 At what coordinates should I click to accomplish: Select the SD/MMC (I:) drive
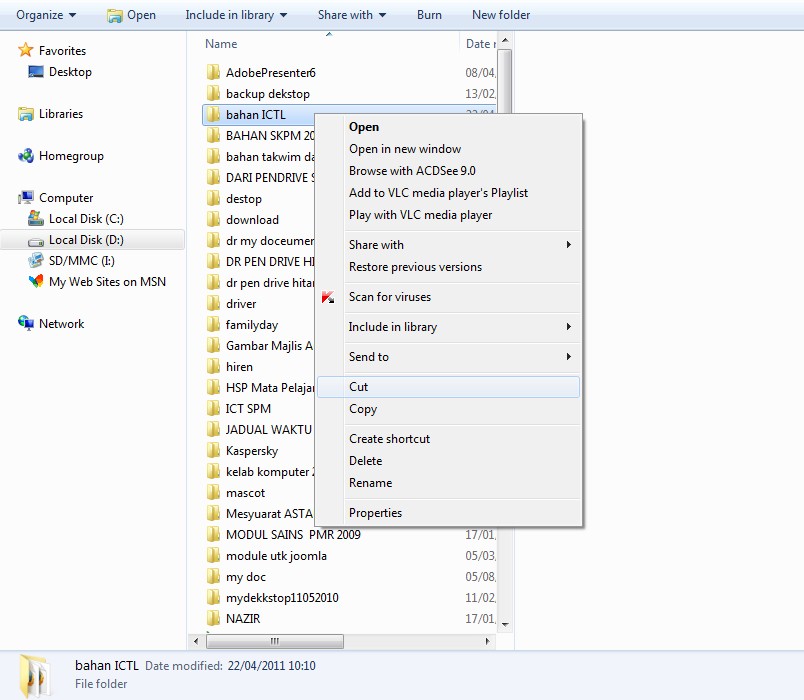point(74,261)
